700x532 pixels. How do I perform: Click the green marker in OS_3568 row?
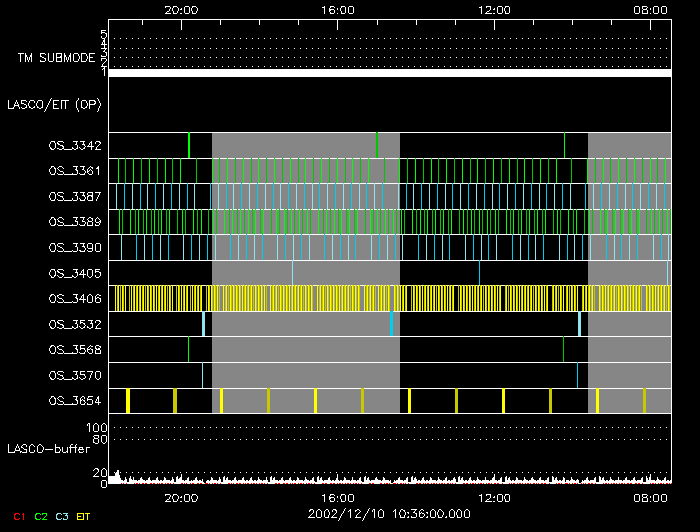[189, 349]
